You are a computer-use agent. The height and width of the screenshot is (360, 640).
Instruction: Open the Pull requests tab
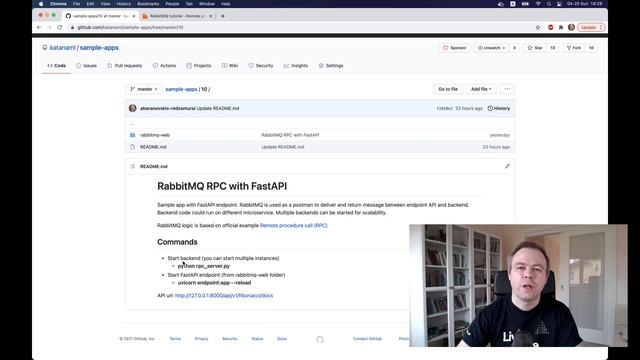point(124,66)
